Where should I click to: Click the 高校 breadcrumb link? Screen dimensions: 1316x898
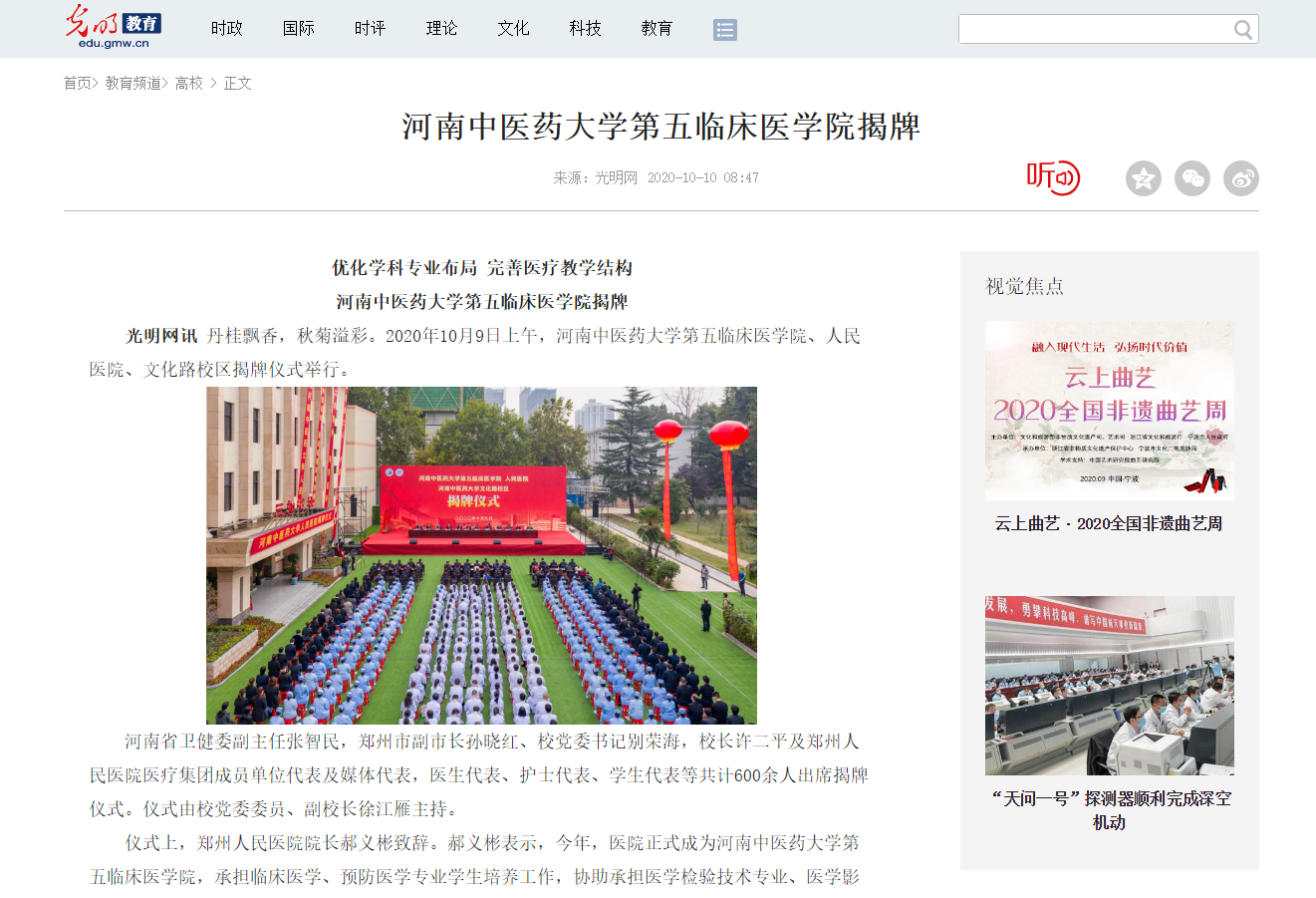188,84
